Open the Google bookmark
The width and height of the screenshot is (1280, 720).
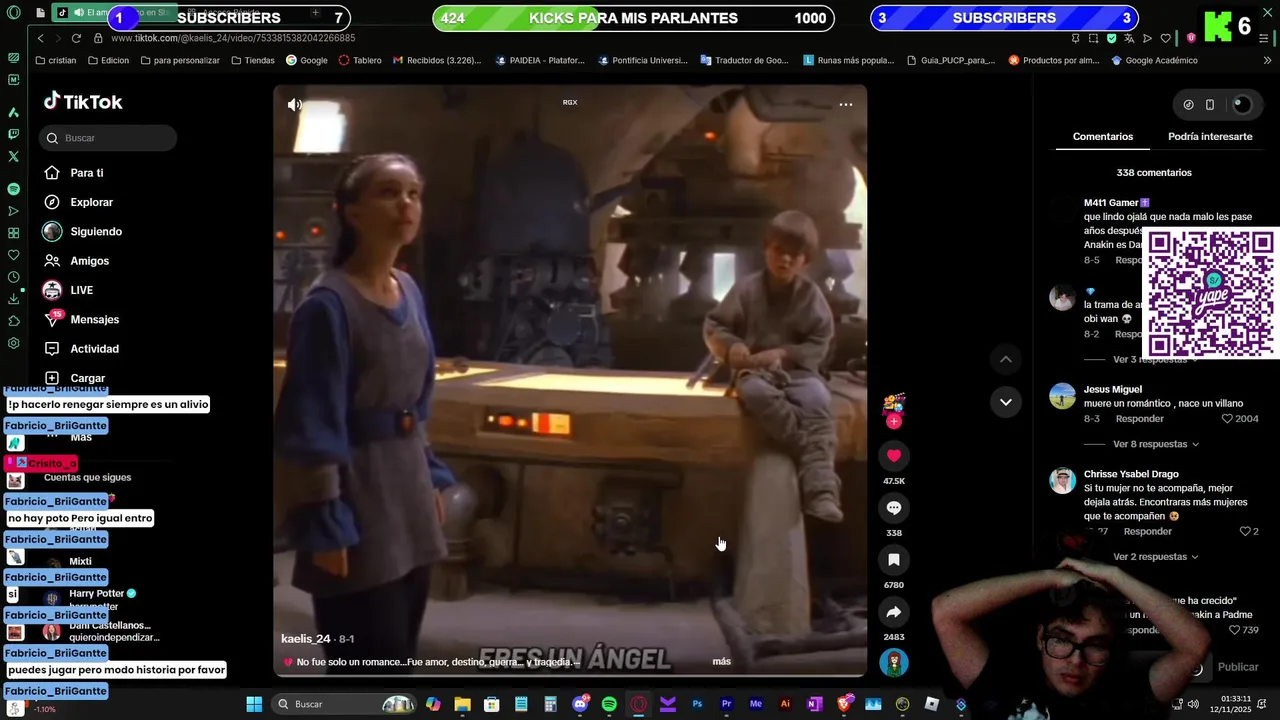307,60
